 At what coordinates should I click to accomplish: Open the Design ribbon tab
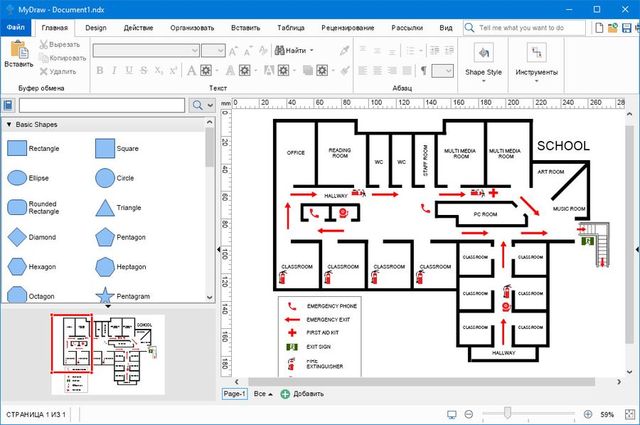[96, 28]
